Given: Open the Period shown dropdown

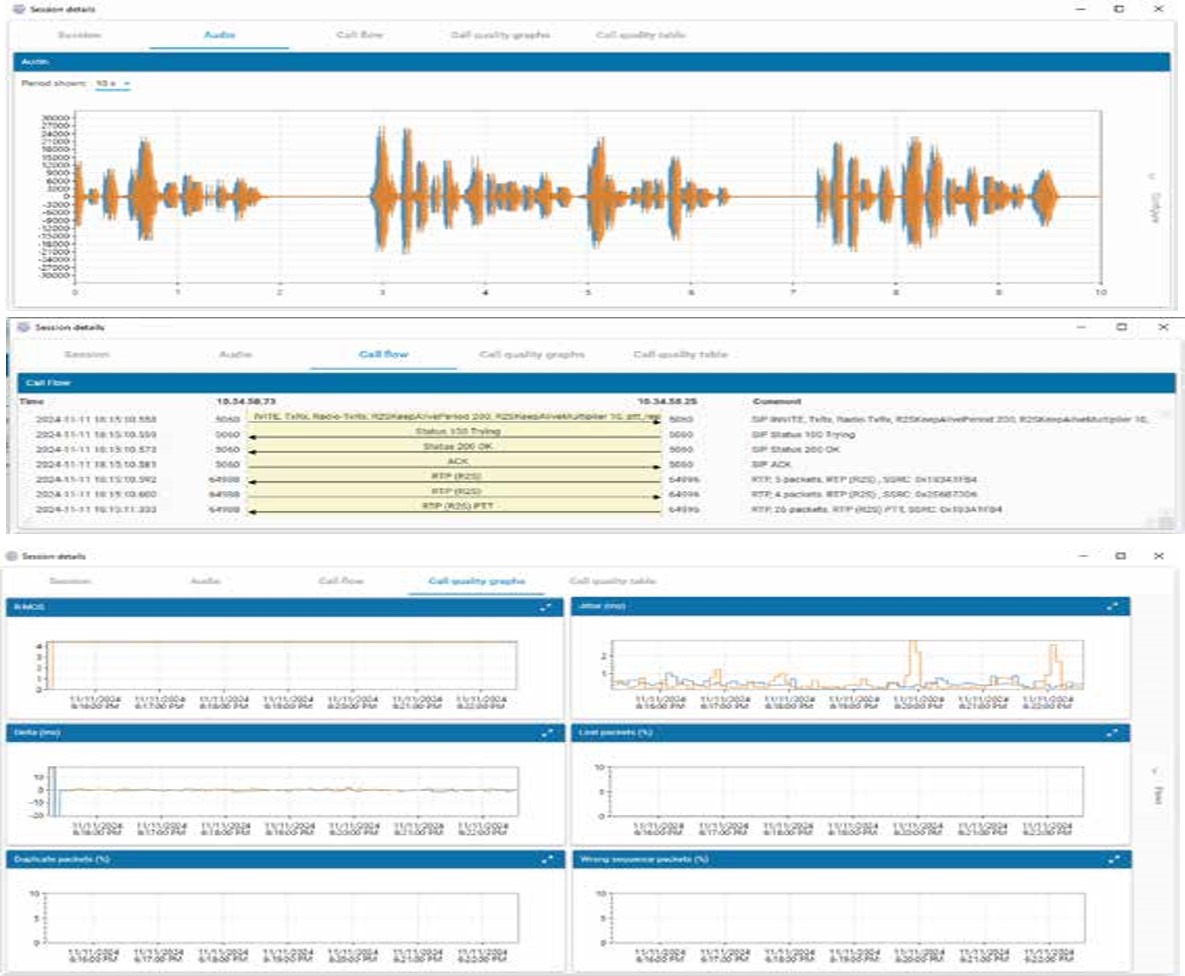Looking at the screenshot, I should pyautogui.click(x=113, y=84).
